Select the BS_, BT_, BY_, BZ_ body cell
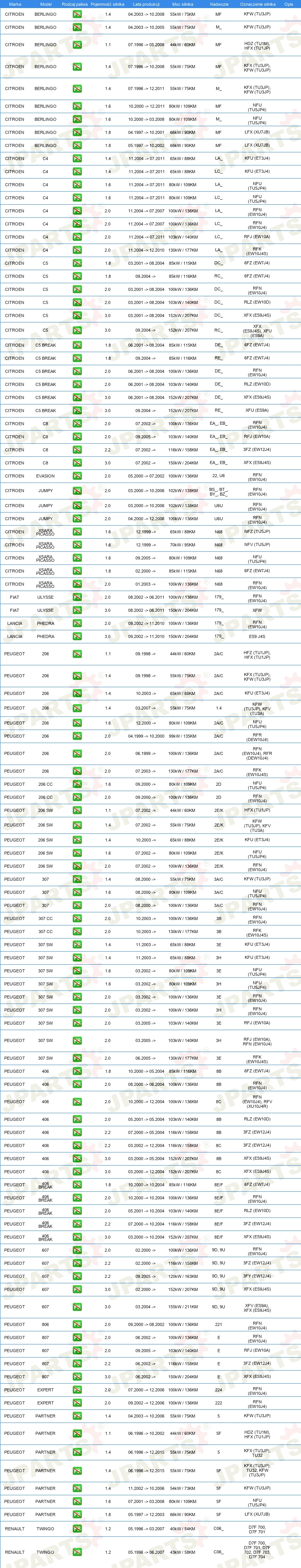The width and height of the screenshot is (301, 1568). click(219, 492)
